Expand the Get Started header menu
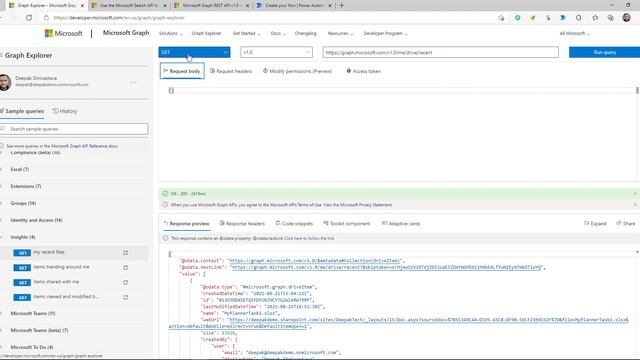The image size is (640, 360). 246,33
